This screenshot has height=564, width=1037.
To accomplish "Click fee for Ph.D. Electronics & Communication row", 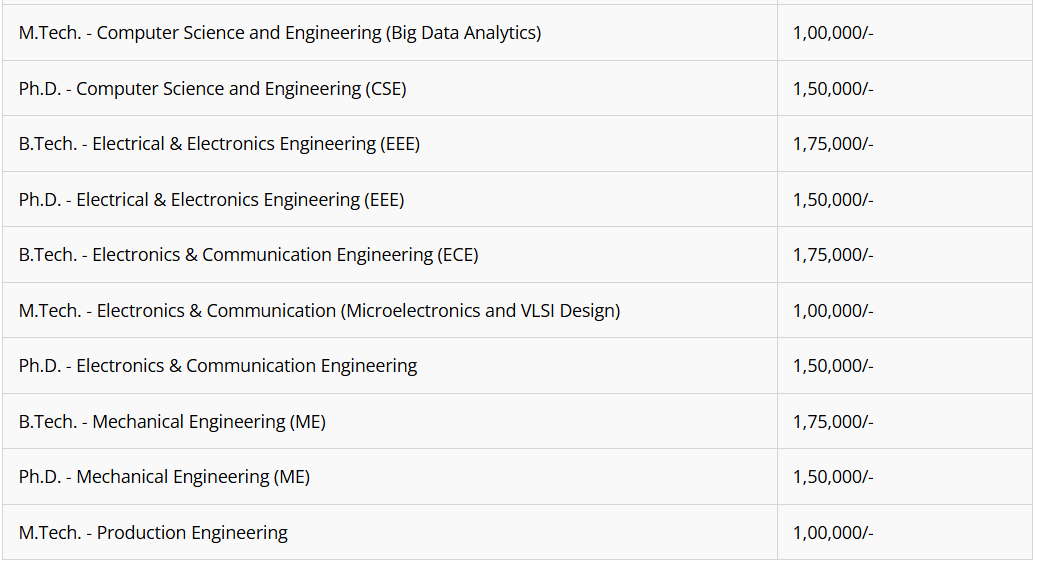I will coord(833,366).
